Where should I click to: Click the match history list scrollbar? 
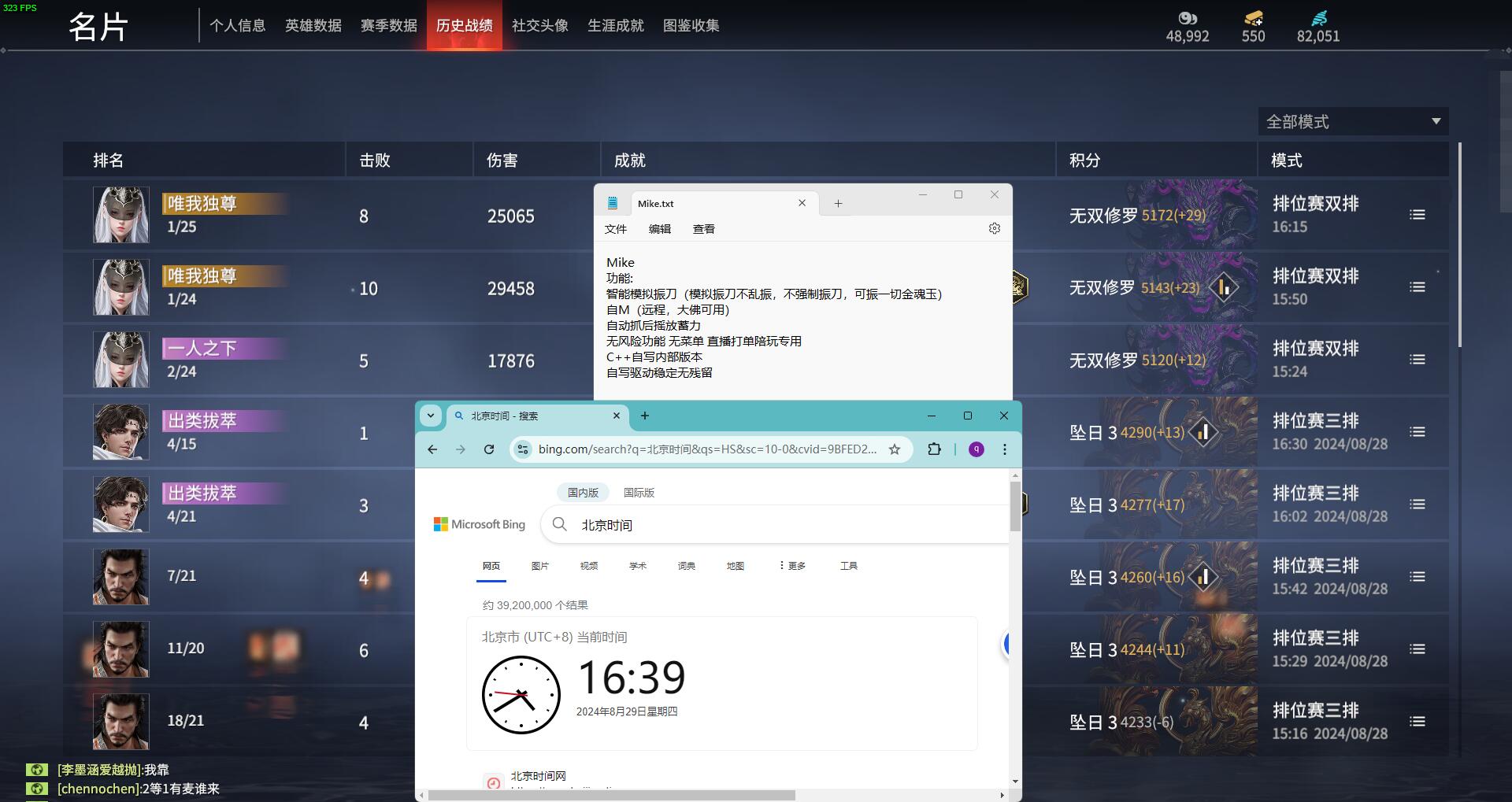(1460, 245)
